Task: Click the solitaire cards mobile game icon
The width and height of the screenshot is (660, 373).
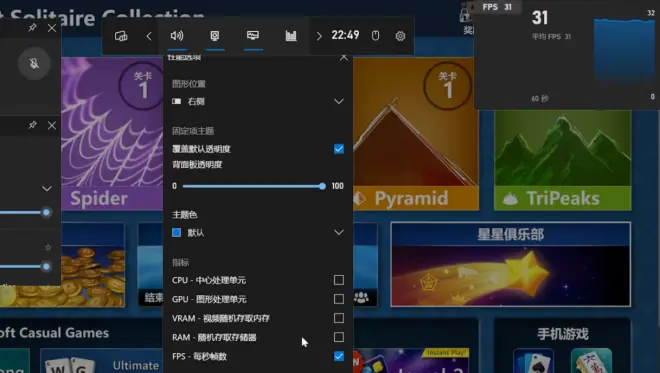Action: [x=533, y=361]
